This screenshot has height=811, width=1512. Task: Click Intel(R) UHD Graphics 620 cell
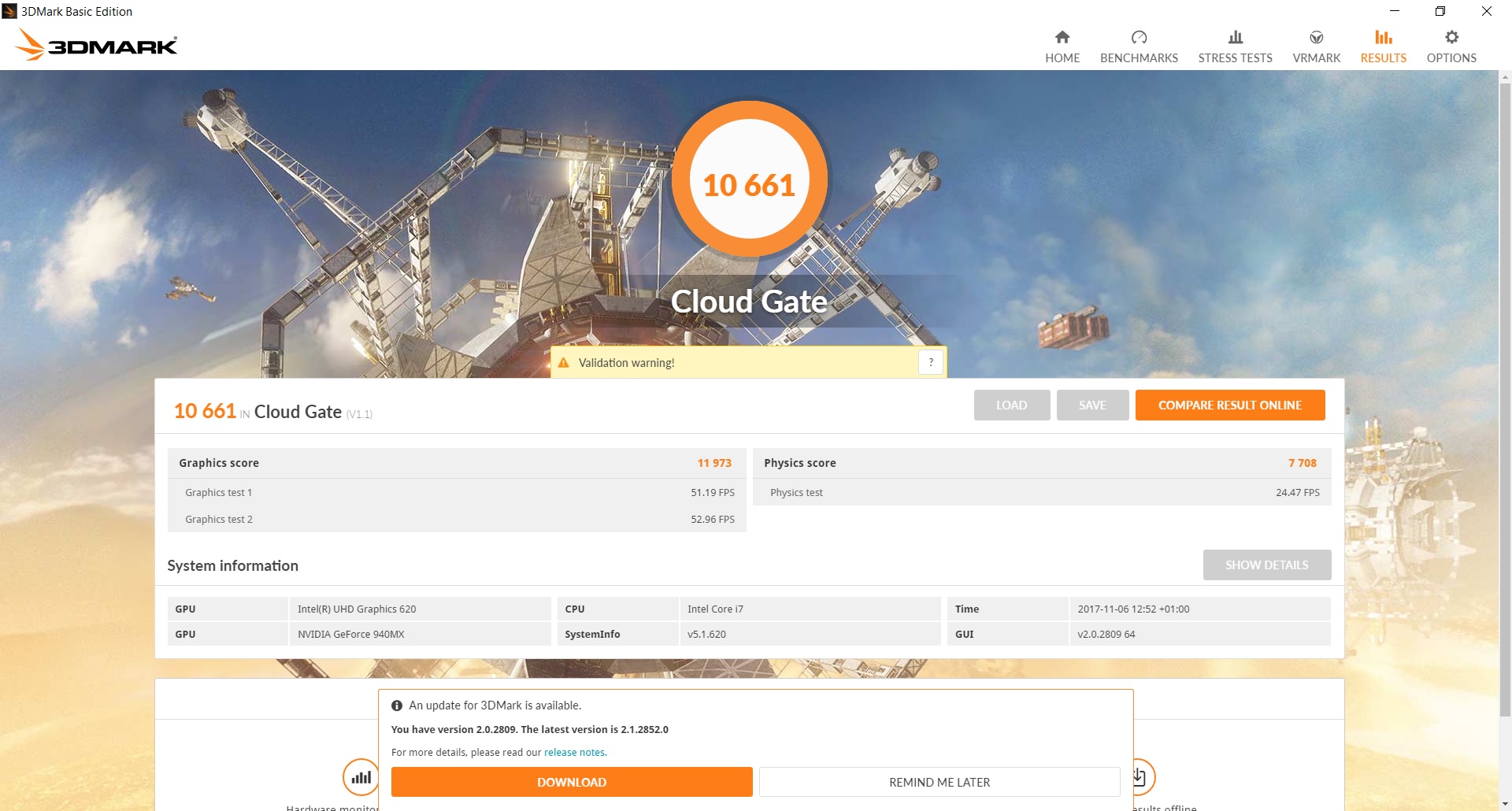pyautogui.click(x=421, y=609)
